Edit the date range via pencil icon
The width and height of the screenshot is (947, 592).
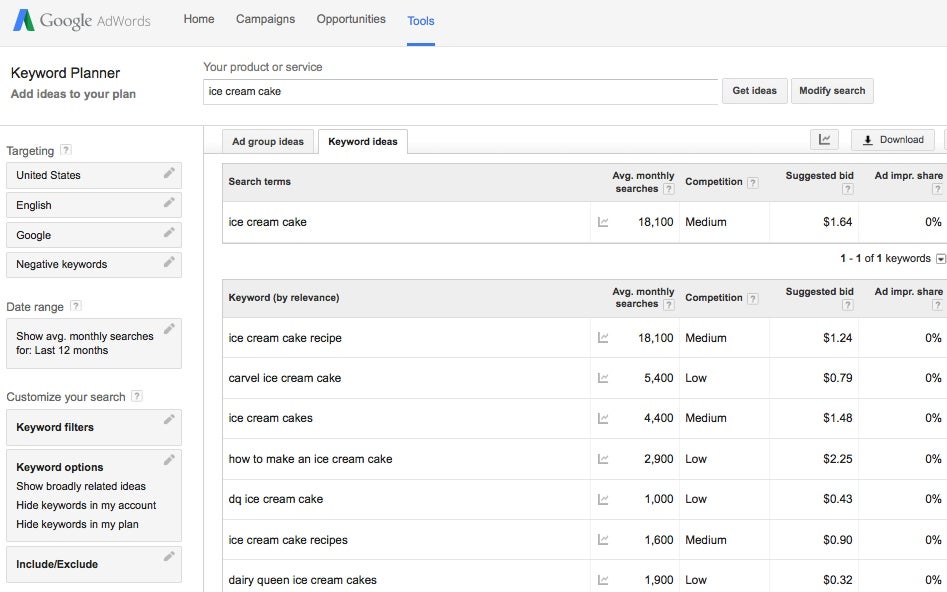click(169, 329)
